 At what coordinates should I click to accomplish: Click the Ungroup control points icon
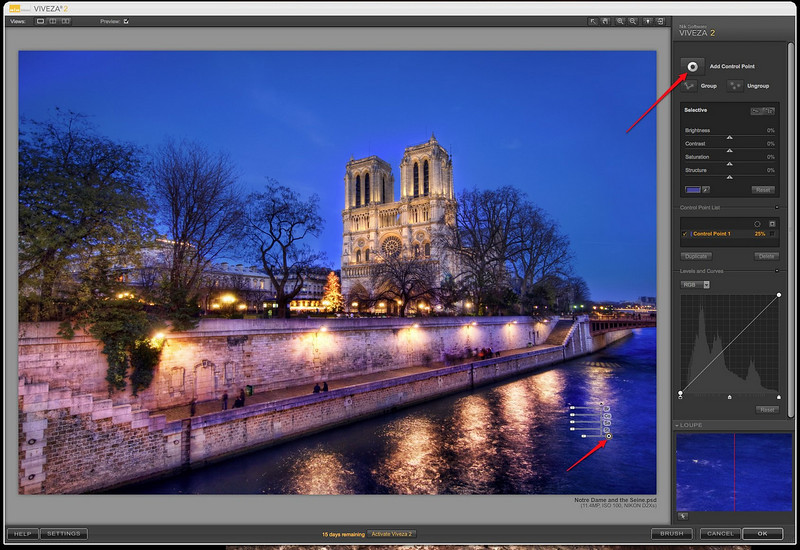(x=735, y=86)
